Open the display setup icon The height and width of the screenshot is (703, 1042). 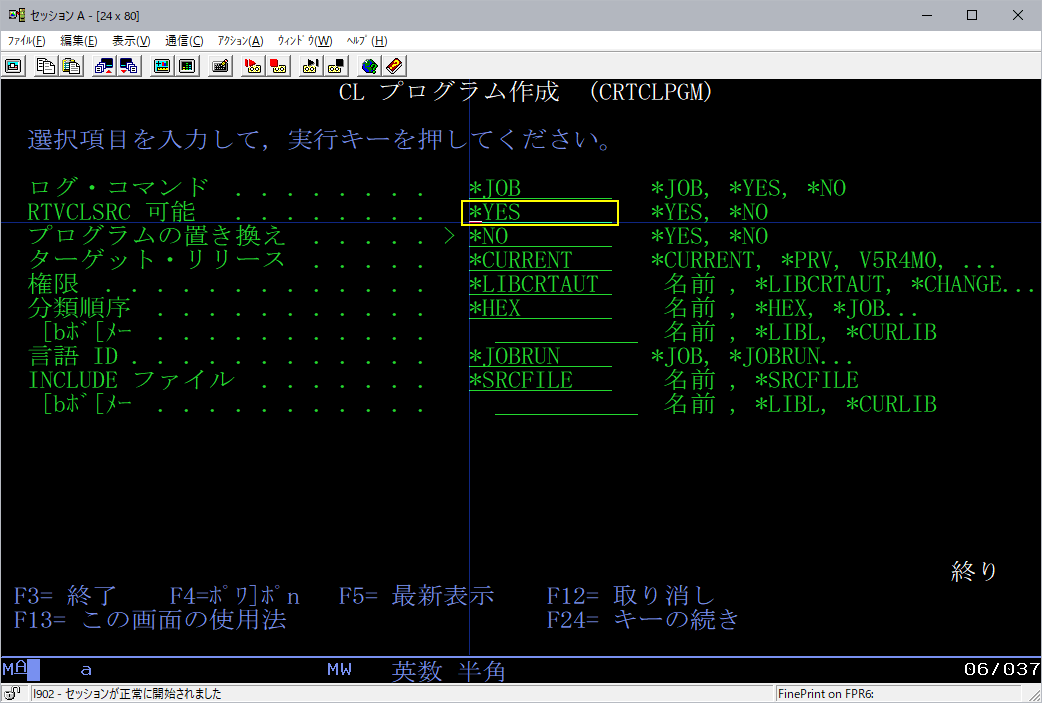point(161,66)
